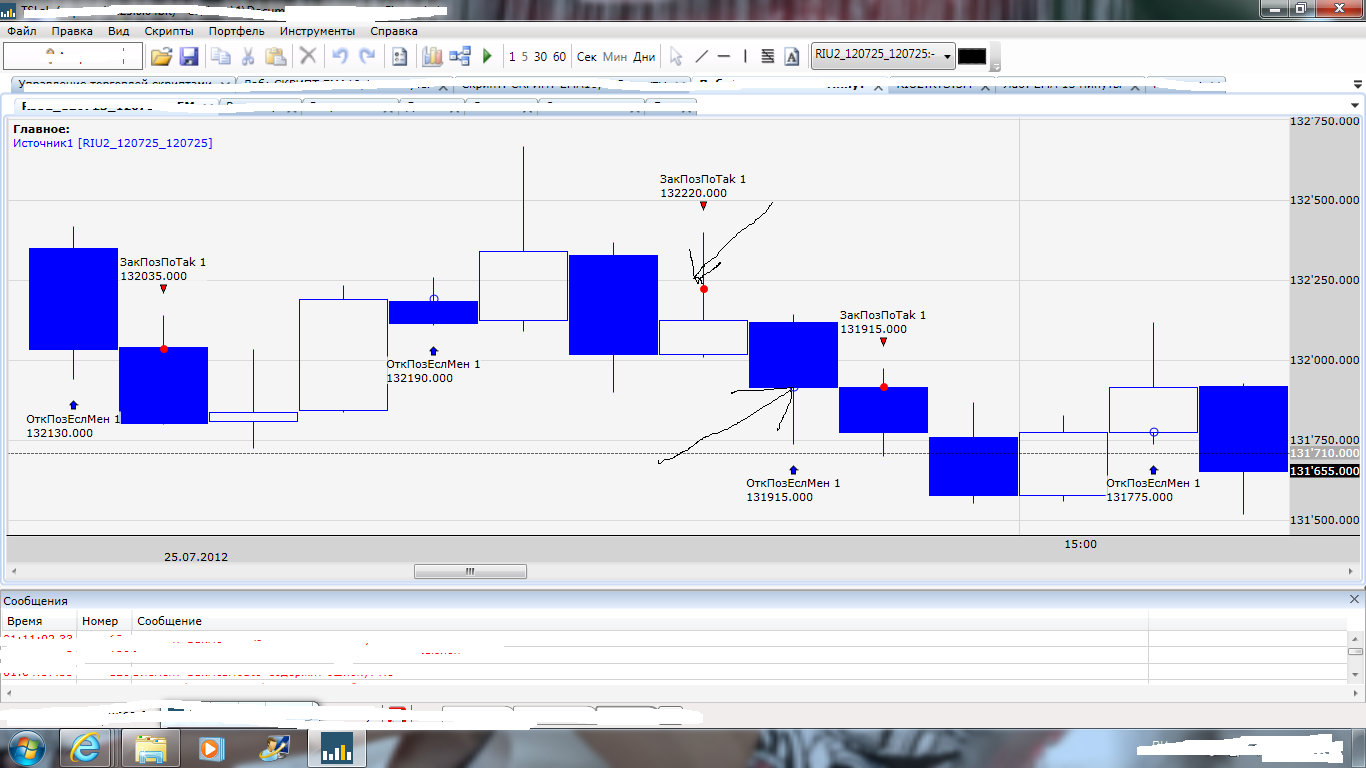Set timeframe unit to Сек
Screen dimensions: 1366x768
click(587, 56)
